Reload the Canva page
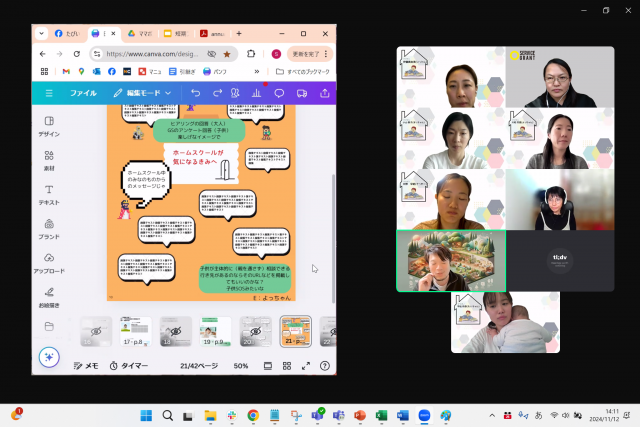Screen dimensions: 640x427 [77, 54]
